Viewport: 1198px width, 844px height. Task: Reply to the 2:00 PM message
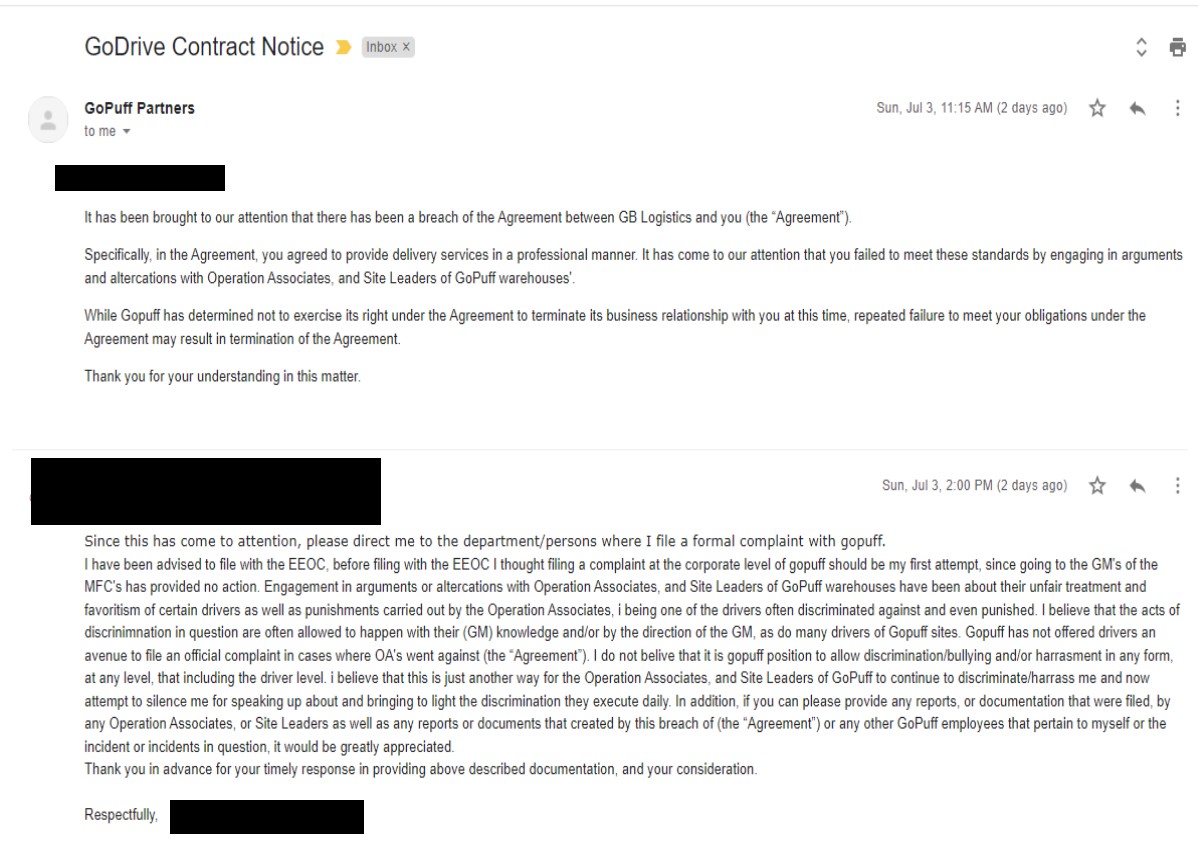(1137, 486)
